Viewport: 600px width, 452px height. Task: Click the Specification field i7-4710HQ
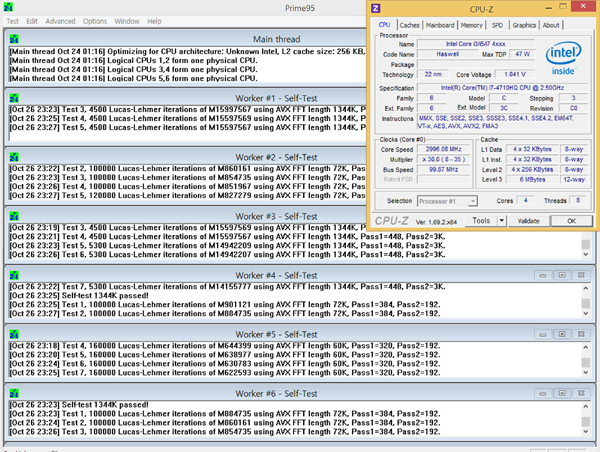click(x=502, y=88)
